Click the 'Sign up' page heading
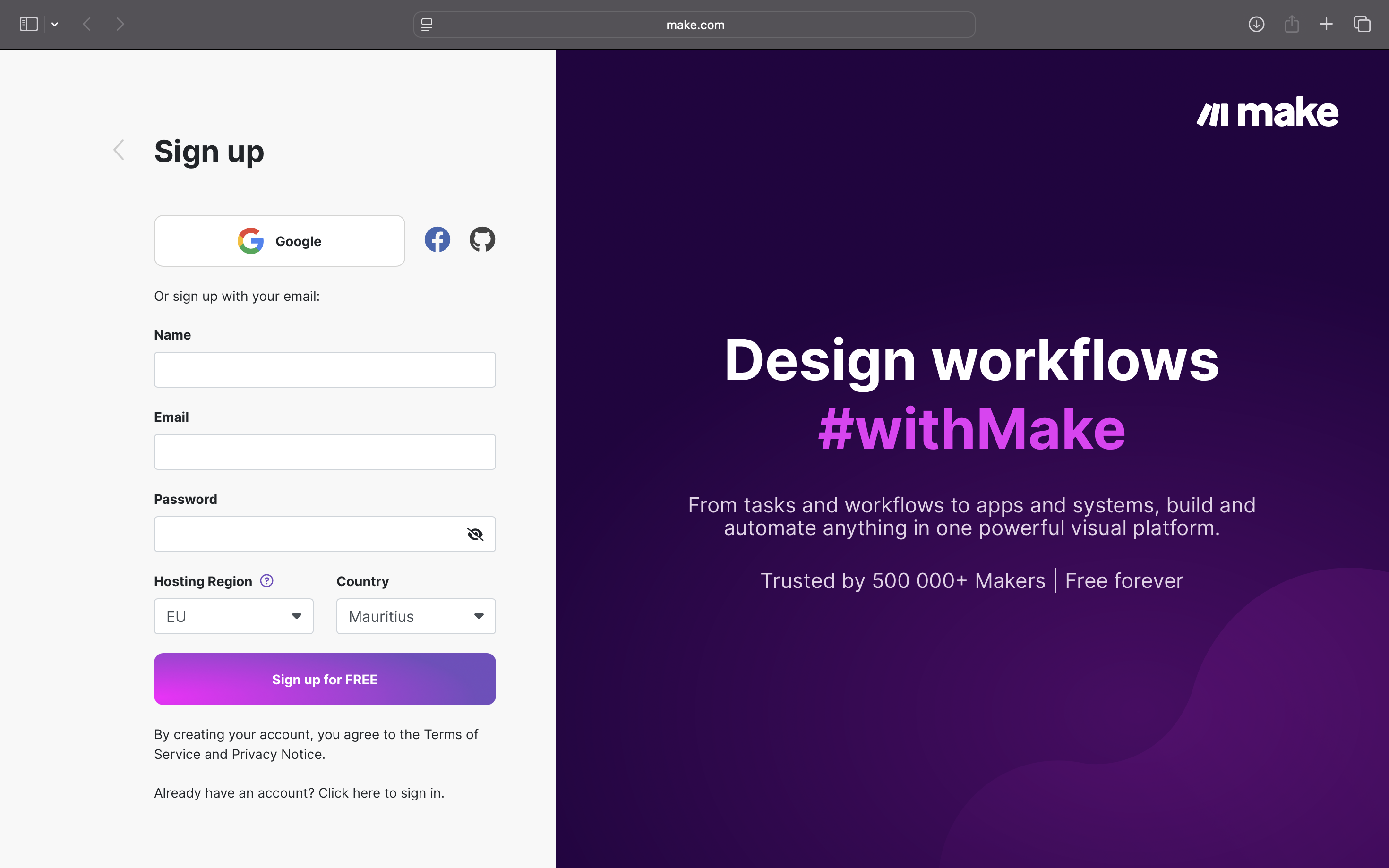 pyautogui.click(x=209, y=152)
